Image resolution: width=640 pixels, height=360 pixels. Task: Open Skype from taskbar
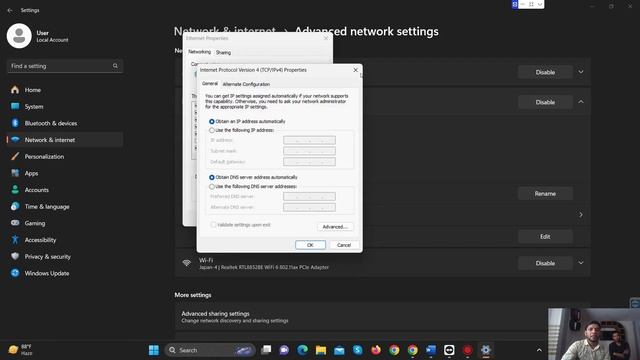358,350
